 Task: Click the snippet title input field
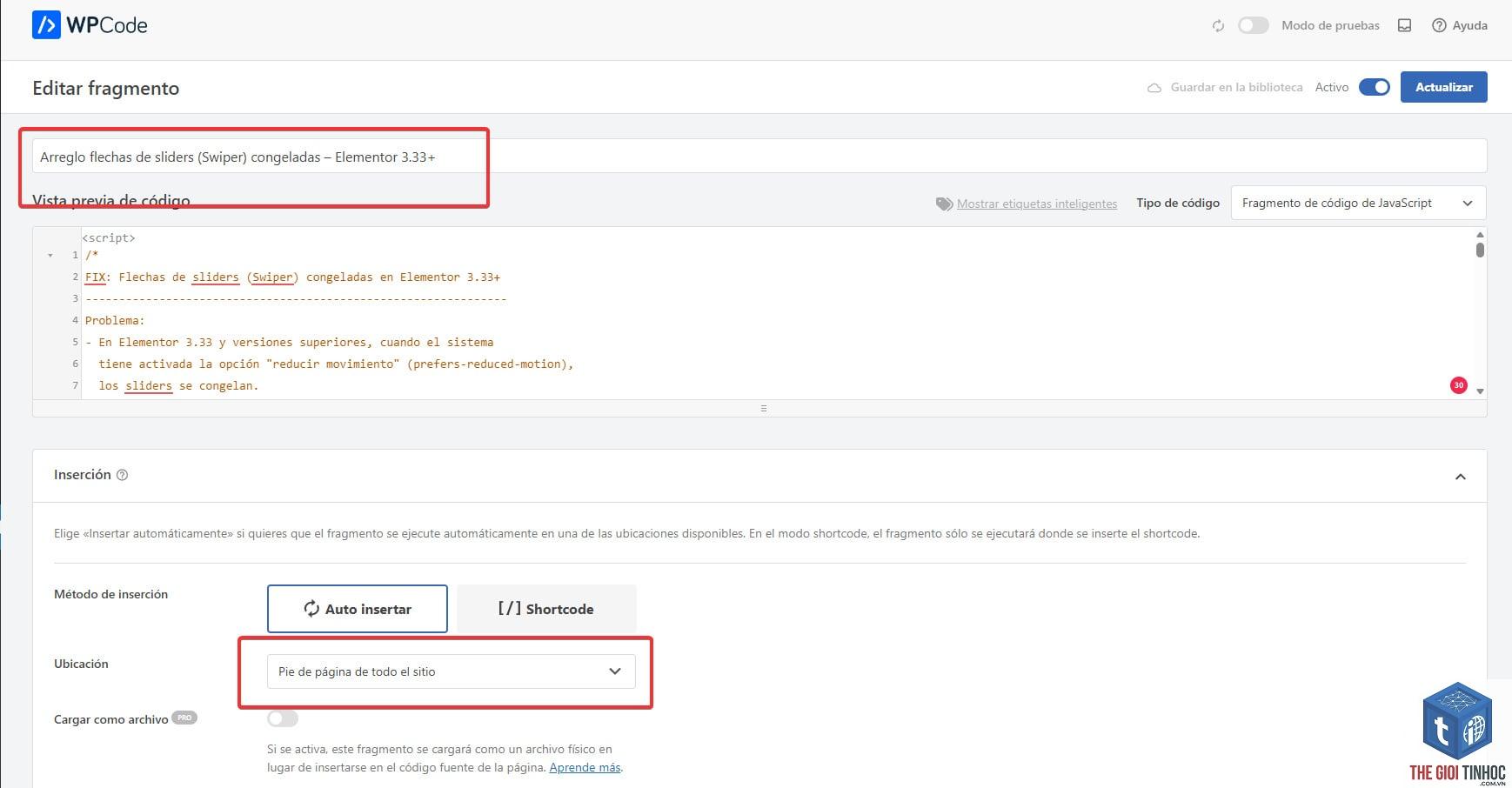(759, 157)
